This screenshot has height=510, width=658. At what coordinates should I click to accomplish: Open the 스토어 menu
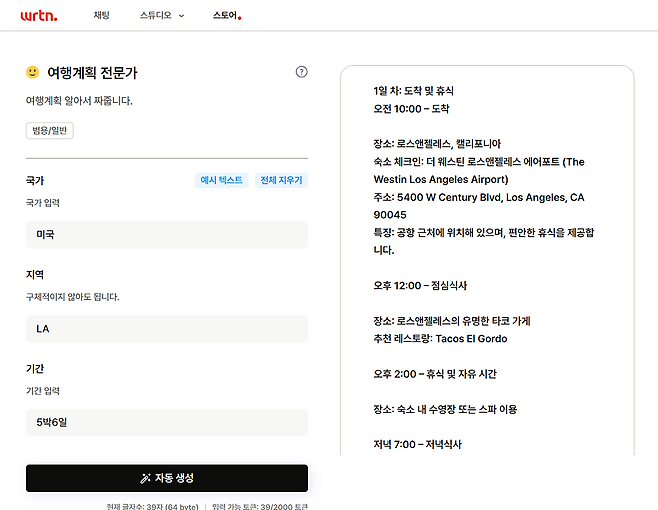(x=226, y=16)
